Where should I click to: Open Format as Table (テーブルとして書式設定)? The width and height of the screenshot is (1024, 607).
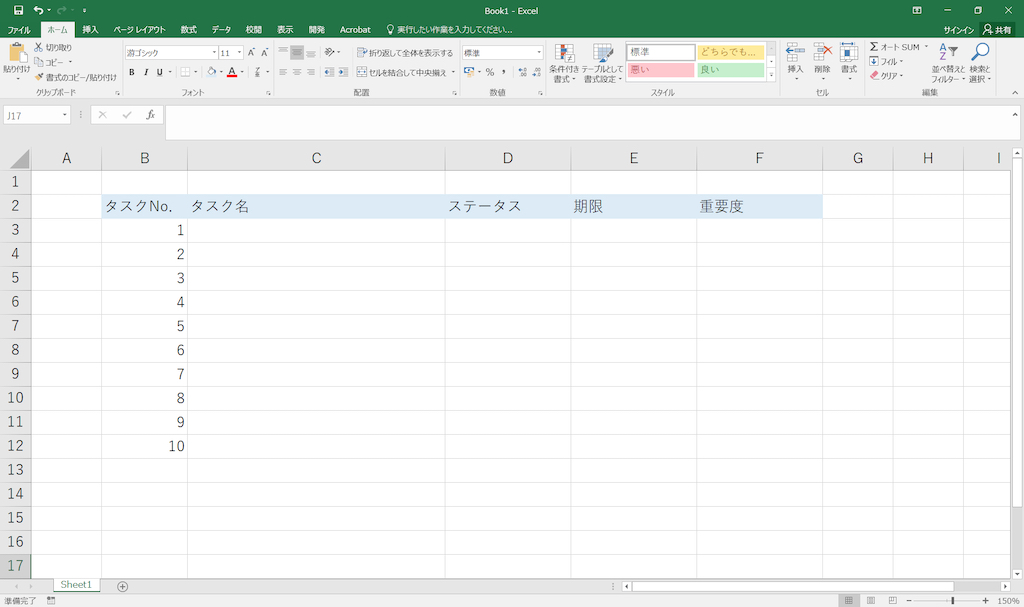603,63
